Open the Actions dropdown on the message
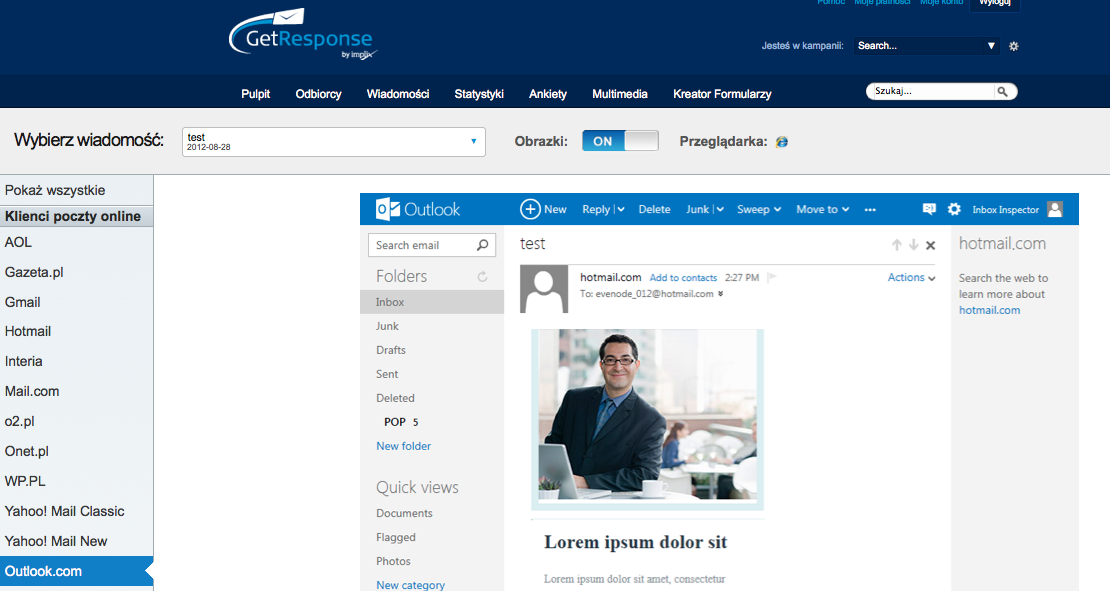1110x591 pixels. 912,277
